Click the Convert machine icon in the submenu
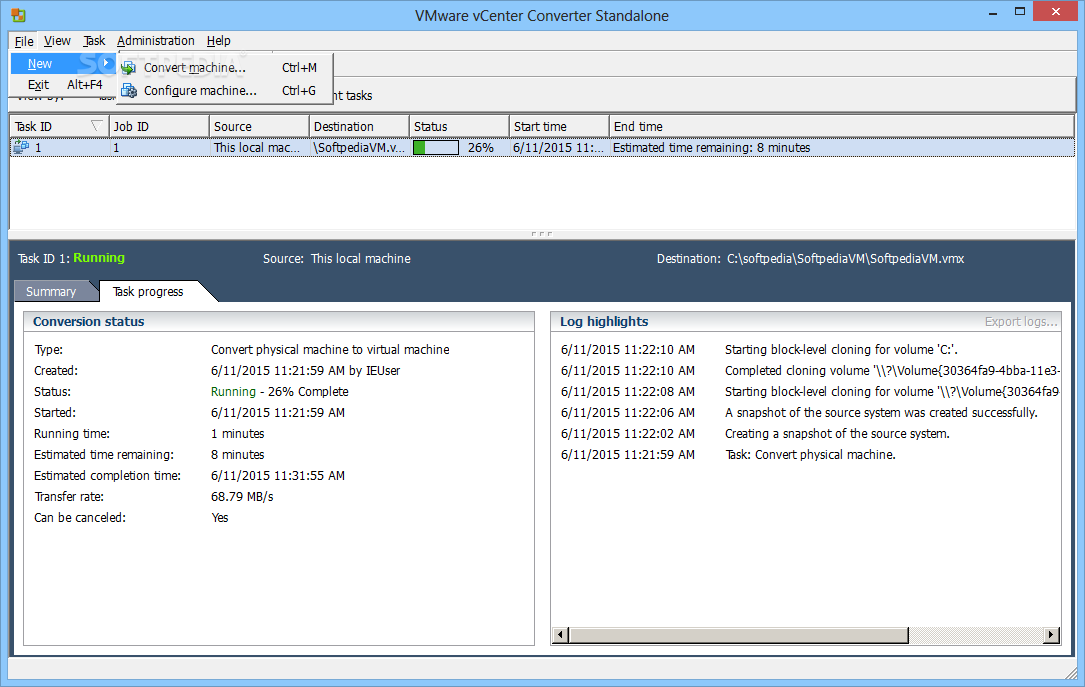Screen dimensions: 1085x687 coord(129,68)
